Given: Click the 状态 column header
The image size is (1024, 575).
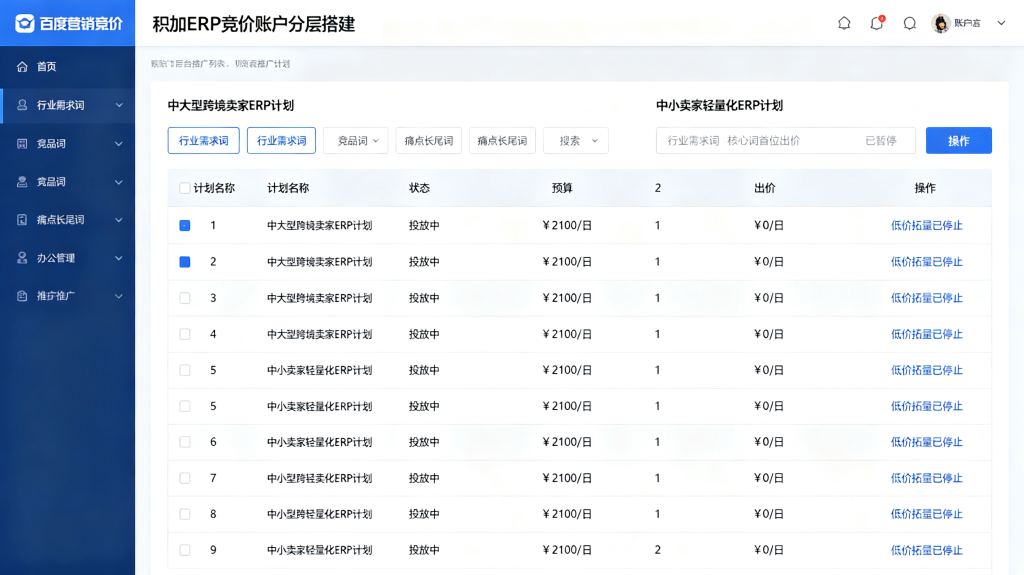Looking at the screenshot, I should [x=419, y=188].
